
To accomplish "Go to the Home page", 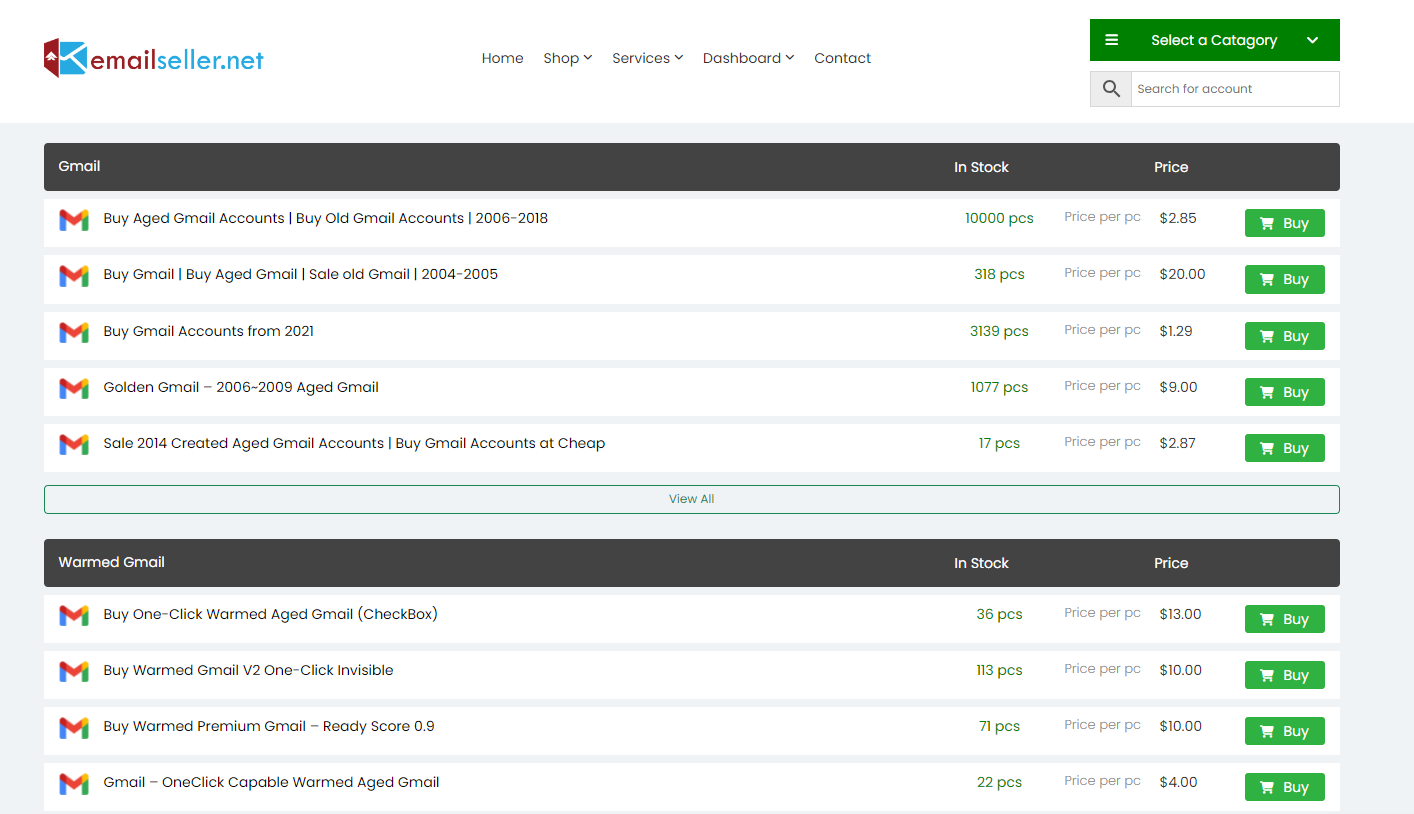I will (502, 58).
